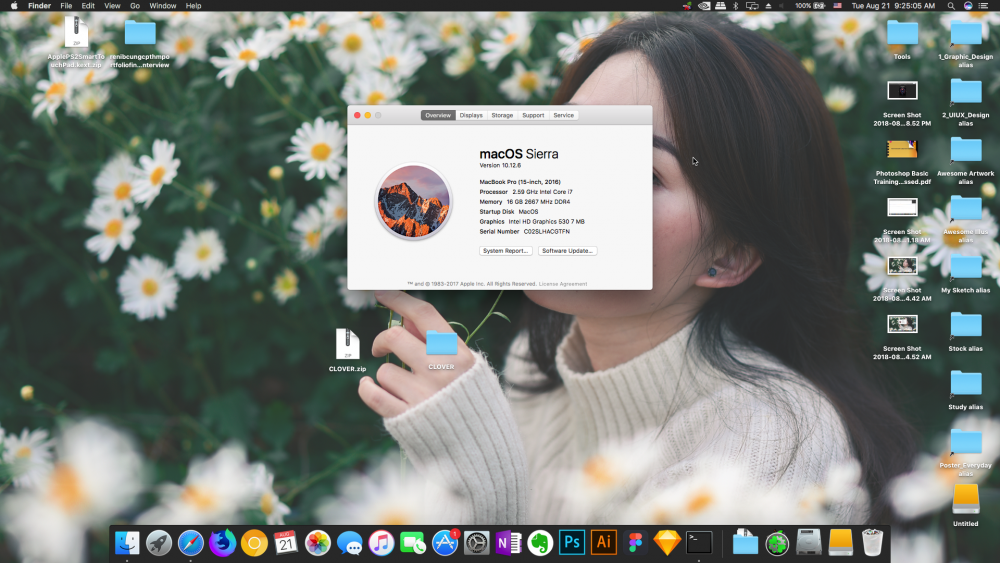Open Notification Center list icon
Viewport: 1000px width, 563px height.
click(x=984, y=6)
